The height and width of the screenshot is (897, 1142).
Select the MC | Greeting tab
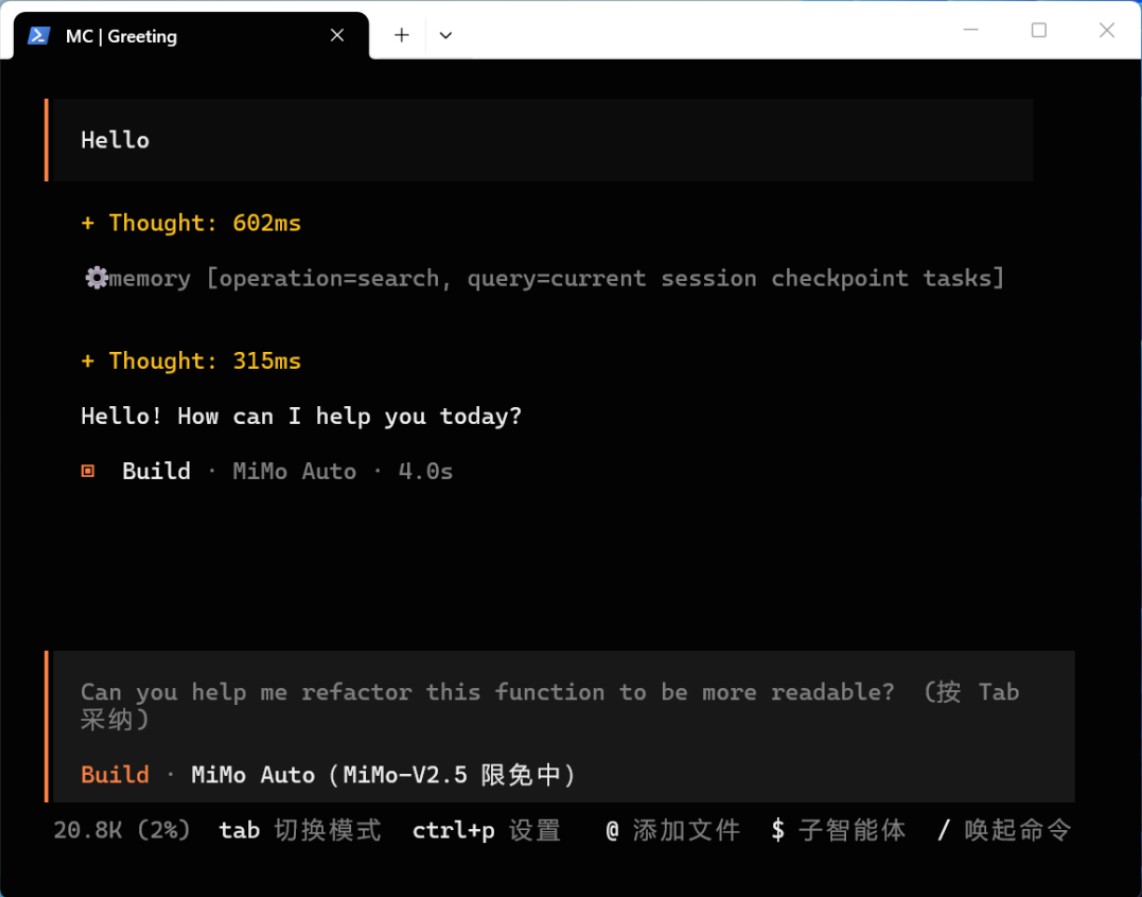[191, 36]
